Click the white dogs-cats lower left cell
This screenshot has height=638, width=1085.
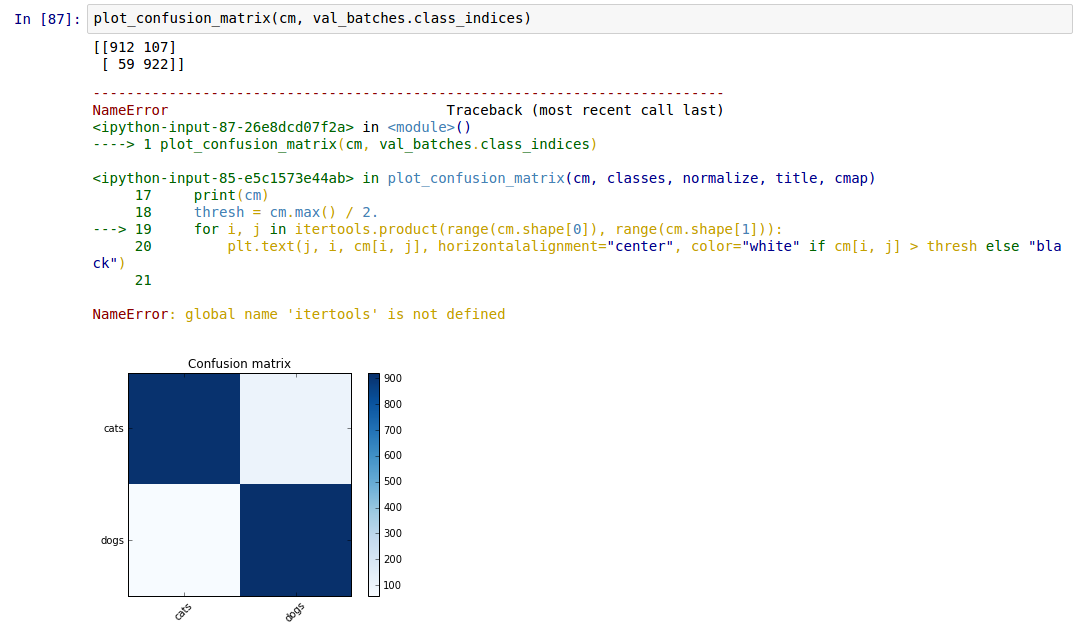(184, 540)
